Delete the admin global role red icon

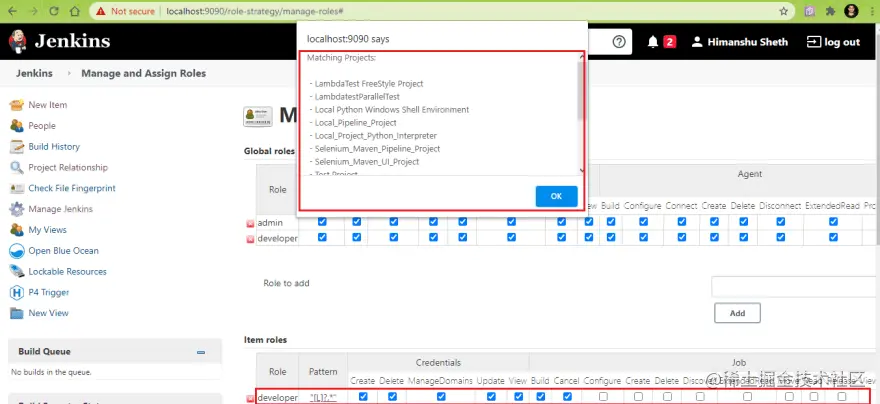point(250,223)
